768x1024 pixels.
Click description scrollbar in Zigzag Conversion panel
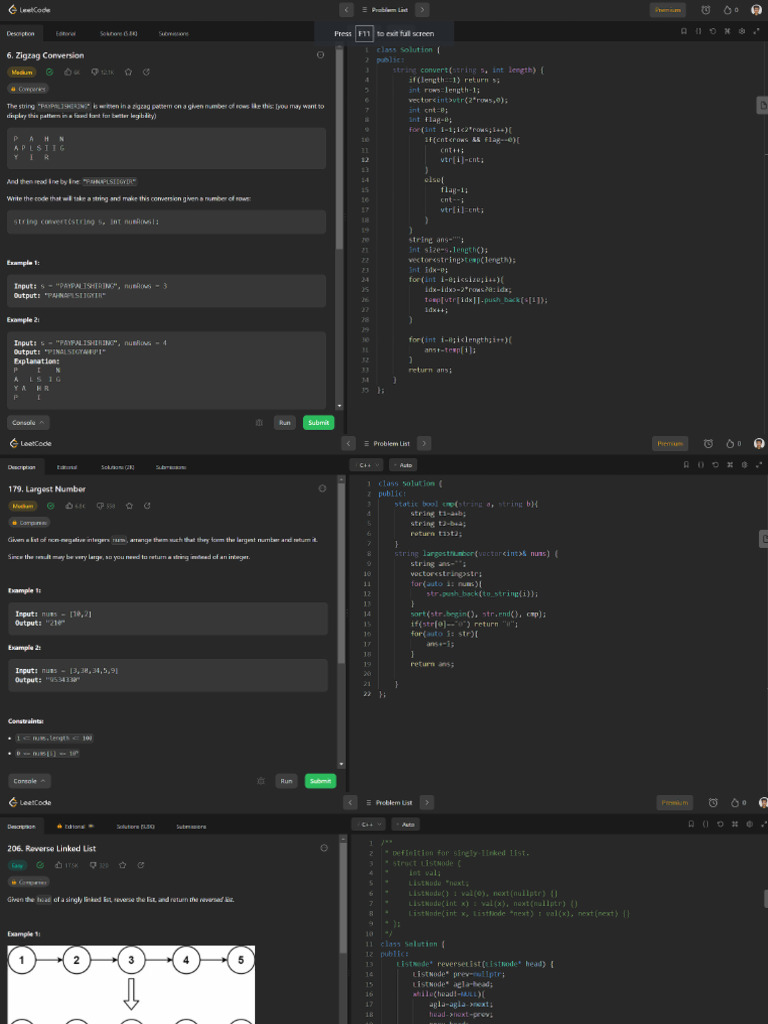click(339, 150)
